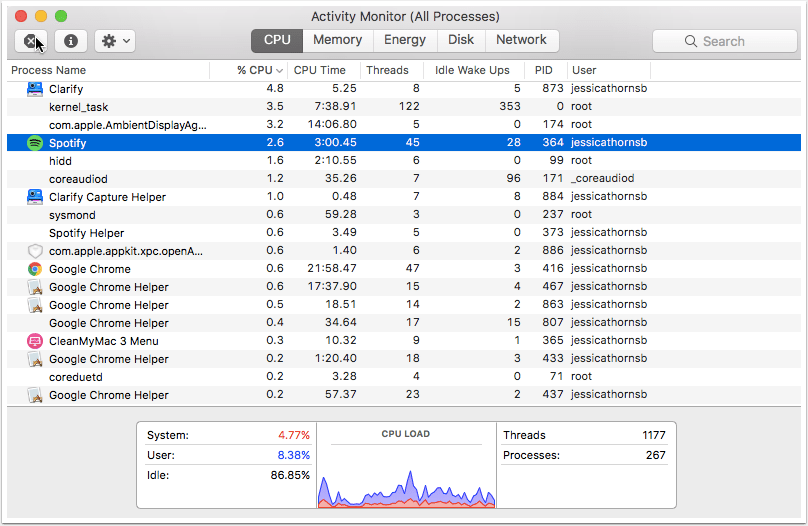
Task: Sort by CPU Time column header
Action: coord(324,70)
